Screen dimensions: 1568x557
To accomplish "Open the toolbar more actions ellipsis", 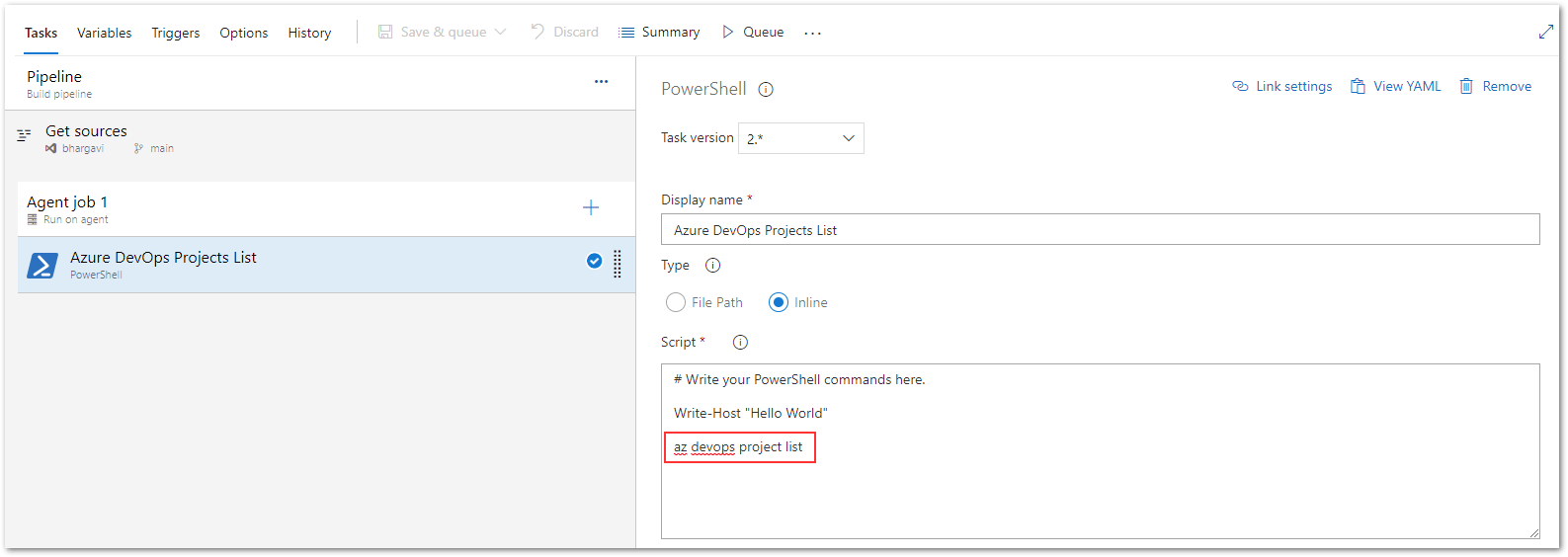I will pos(812,34).
